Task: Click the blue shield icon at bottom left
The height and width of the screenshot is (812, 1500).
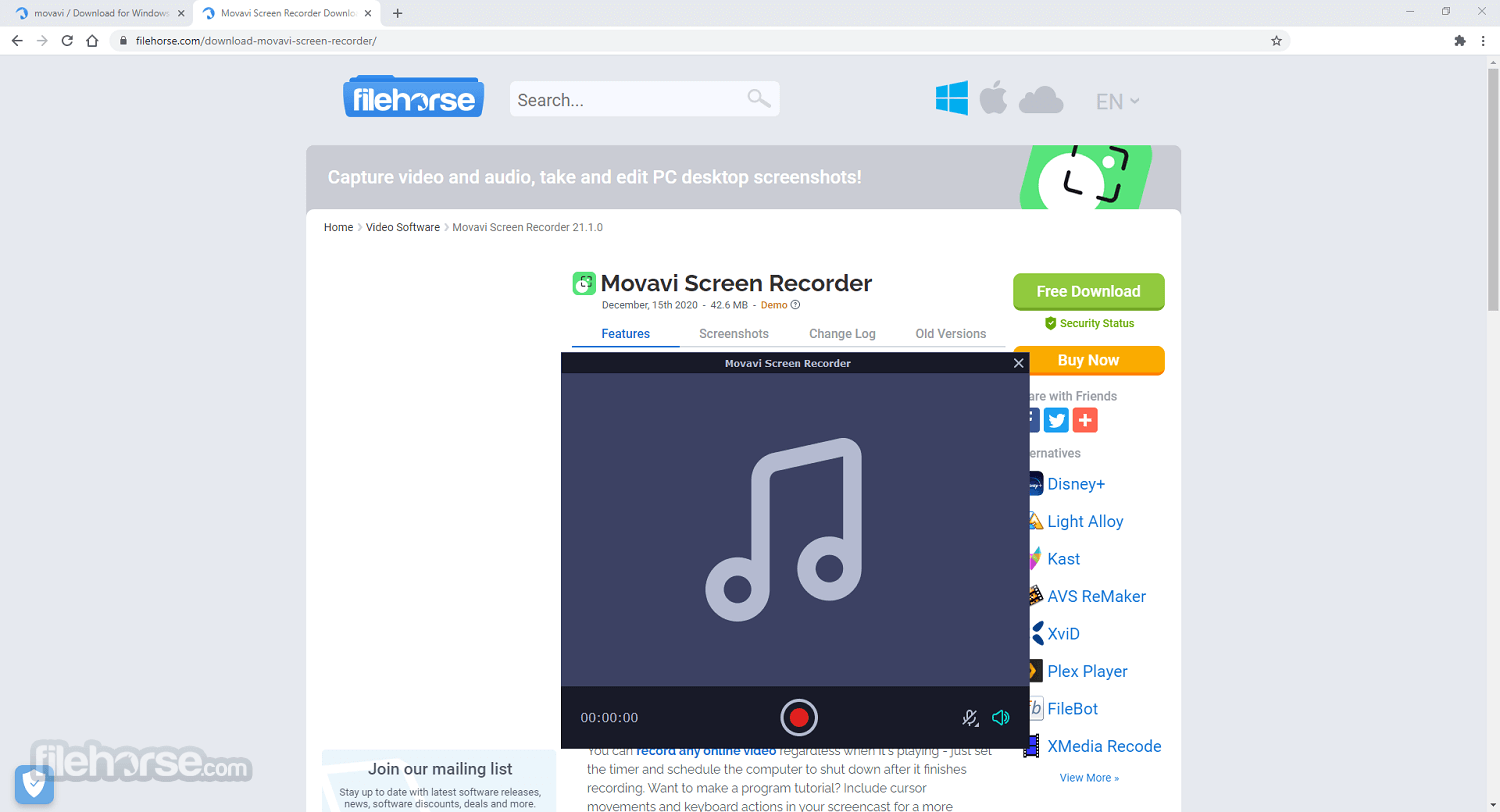Action: click(34, 785)
